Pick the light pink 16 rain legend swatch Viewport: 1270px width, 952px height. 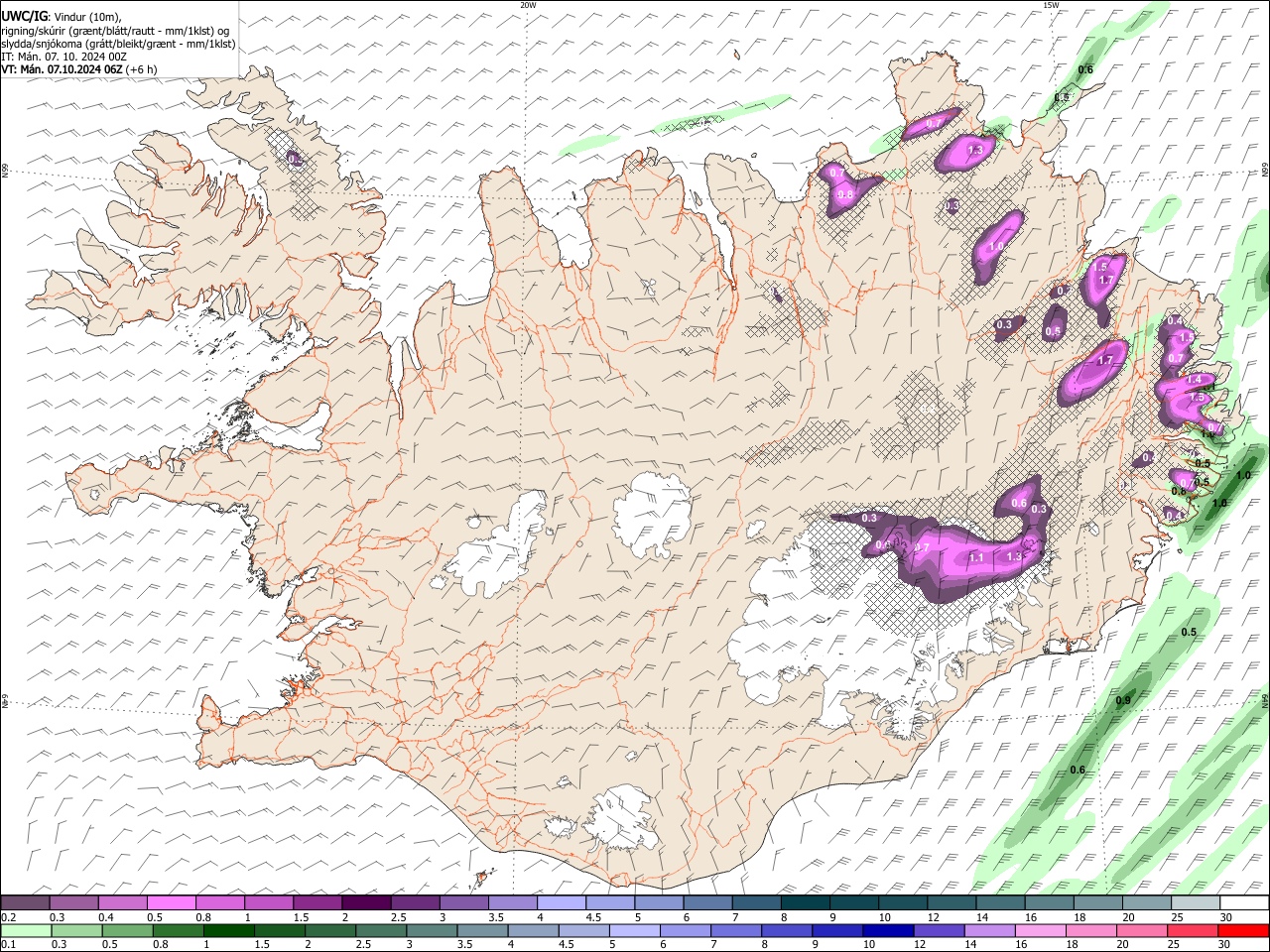pos(1040,931)
